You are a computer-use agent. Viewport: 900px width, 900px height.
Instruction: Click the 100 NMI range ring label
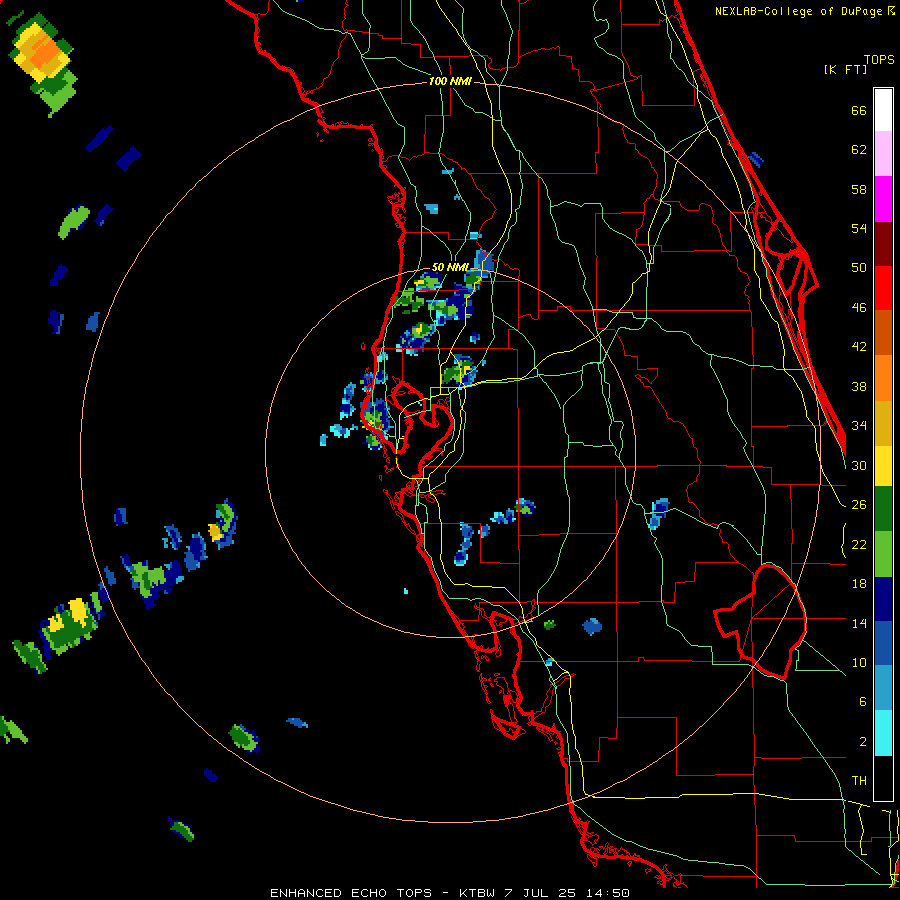(450, 82)
